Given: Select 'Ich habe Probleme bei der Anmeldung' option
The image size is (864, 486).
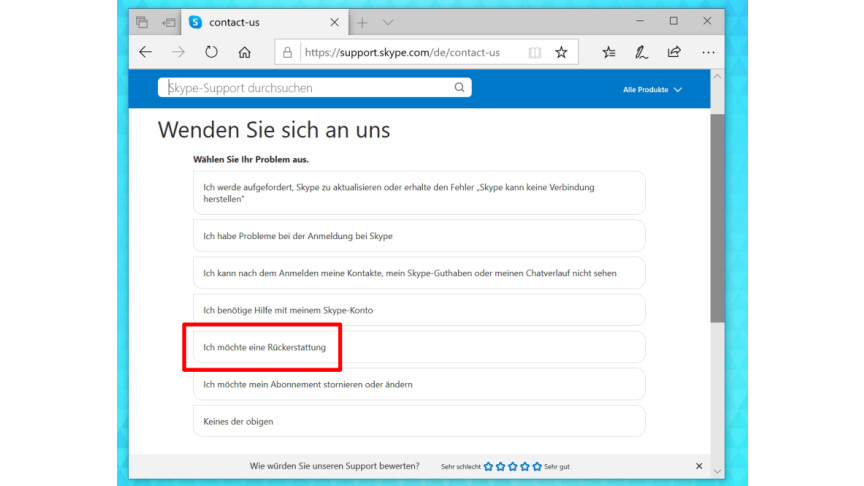Looking at the screenshot, I should coord(419,236).
